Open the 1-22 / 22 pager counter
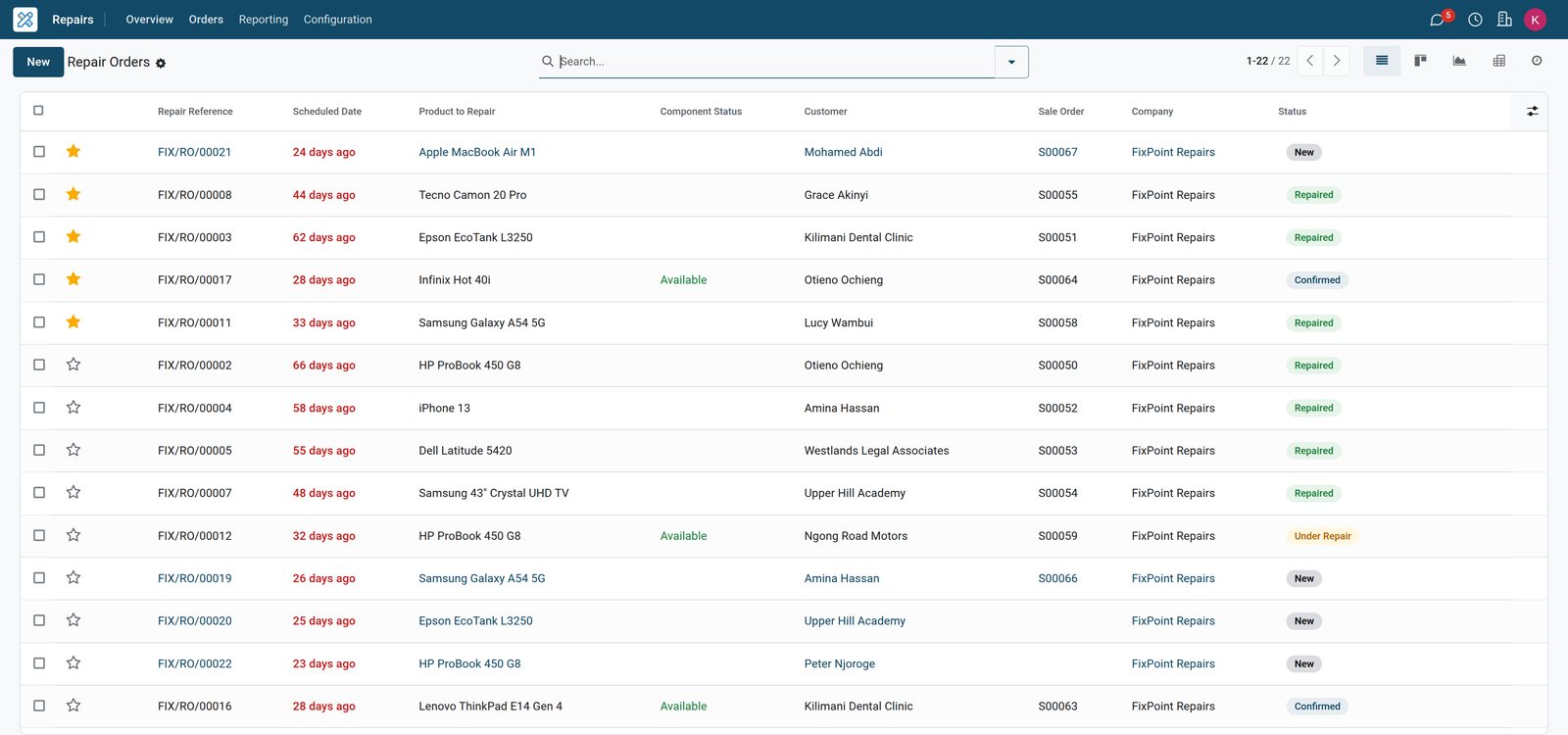The height and width of the screenshot is (735, 1568). point(1268,61)
